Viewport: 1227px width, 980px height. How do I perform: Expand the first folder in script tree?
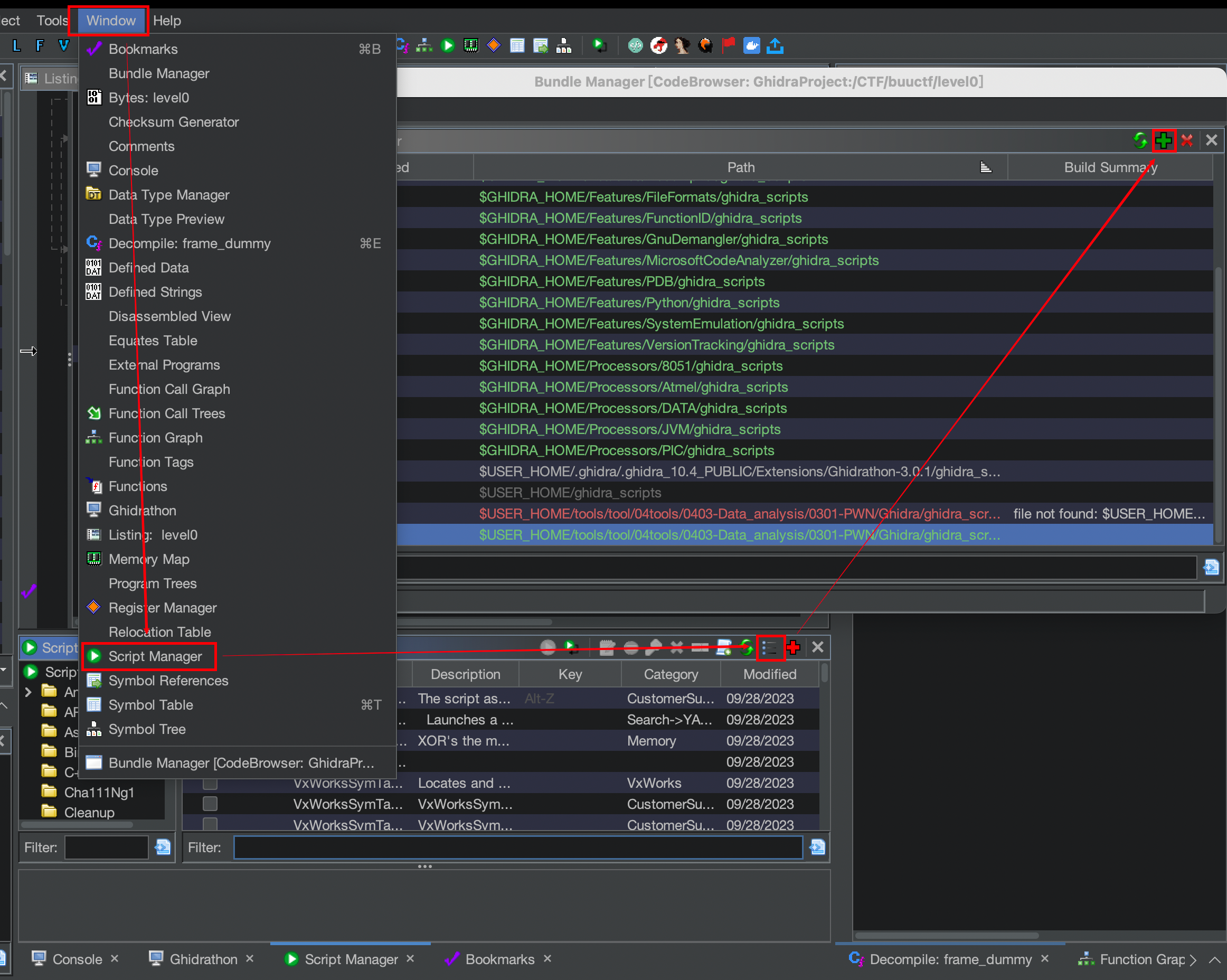click(28, 692)
